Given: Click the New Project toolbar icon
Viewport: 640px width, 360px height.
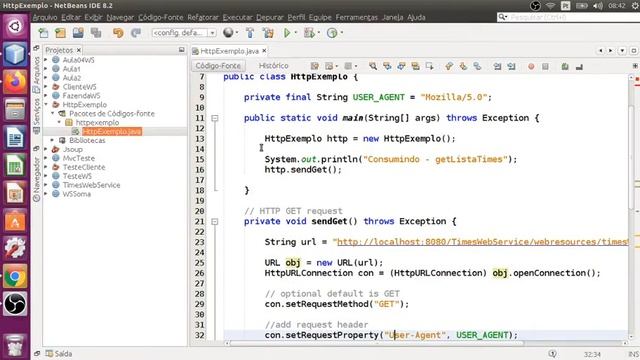Looking at the screenshot, I should [60, 33].
